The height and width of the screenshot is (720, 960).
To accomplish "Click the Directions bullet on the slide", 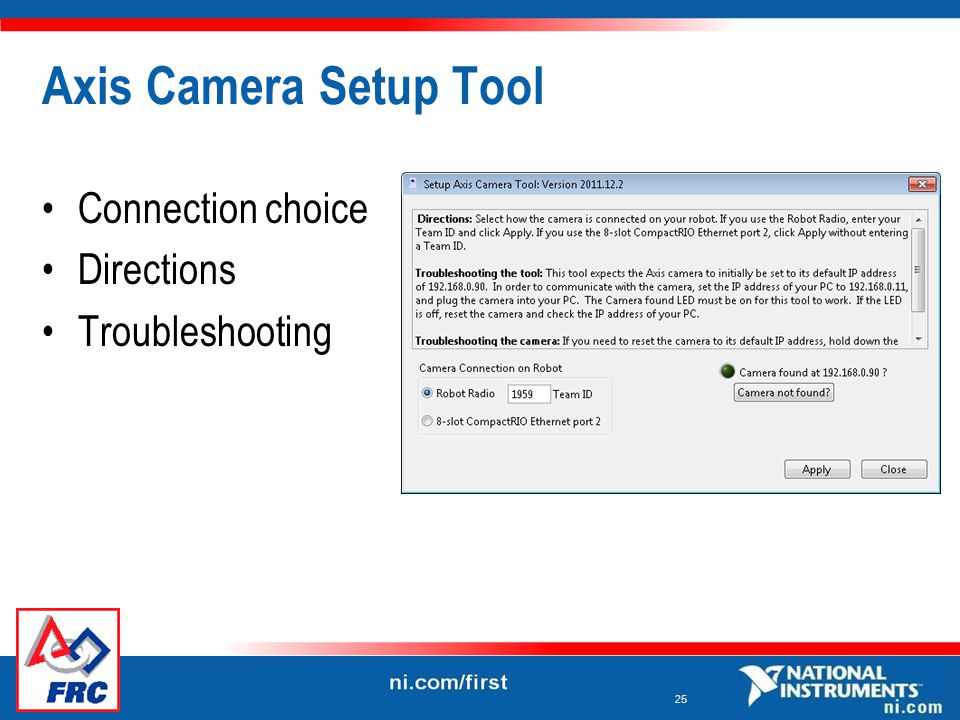I will [x=157, y=269].
